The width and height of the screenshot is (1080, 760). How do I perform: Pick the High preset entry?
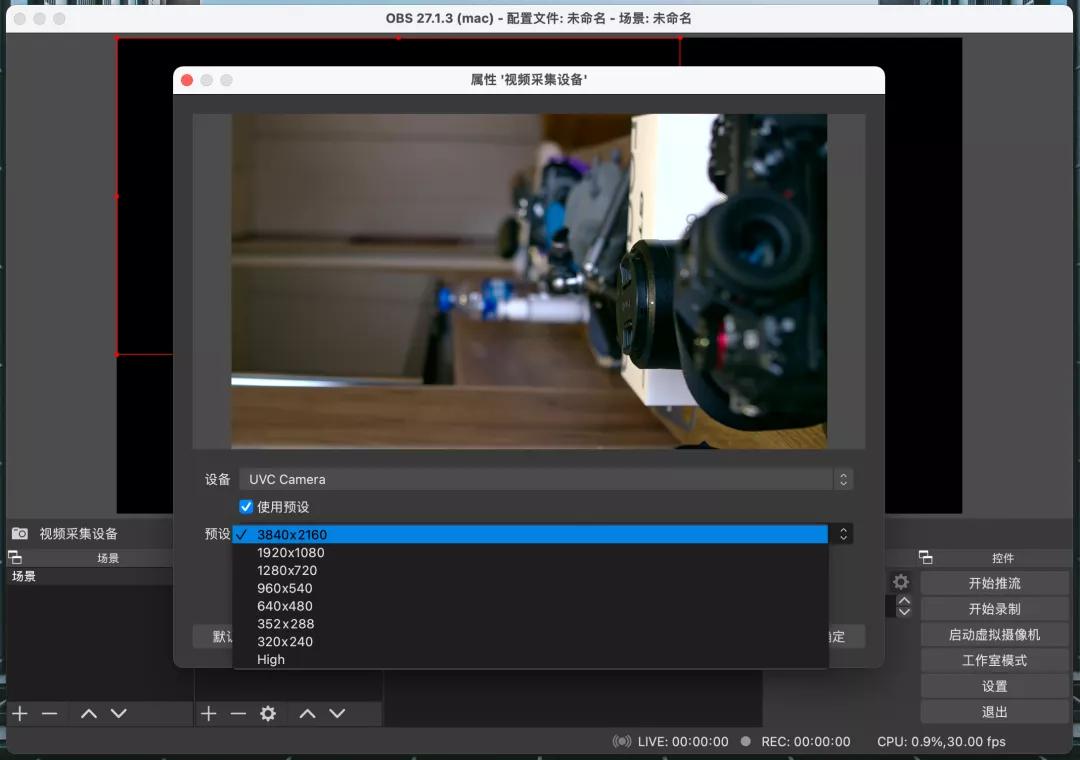tap(271, 659)
